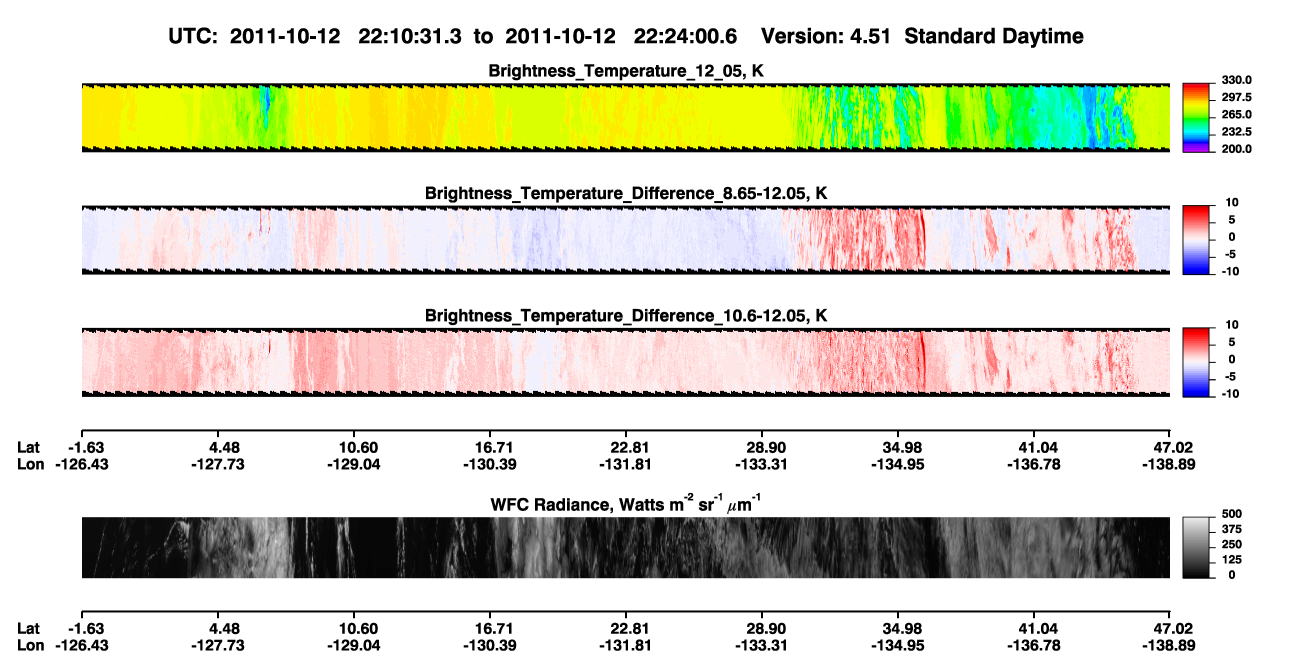The width and height of the screenshot is (1300, 667).
Task: Click longitude '-129.04' under the 10.6-12.05 panel
Action: tap(352, 463)
